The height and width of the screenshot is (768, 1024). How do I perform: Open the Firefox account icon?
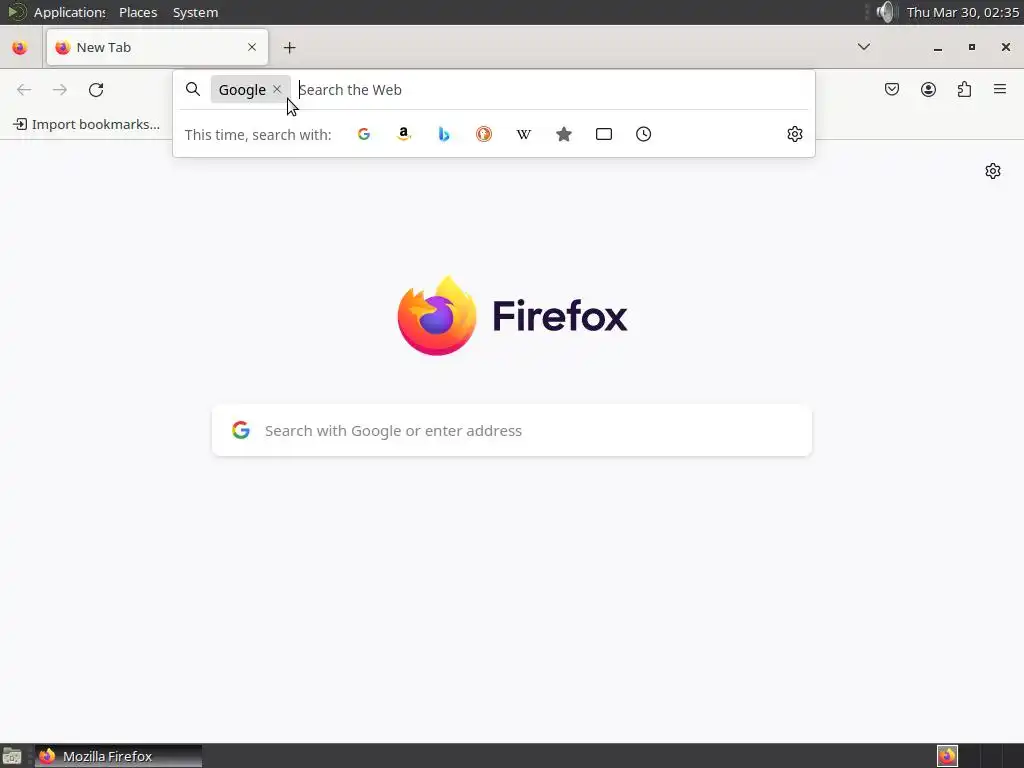(x=928, y=89)
